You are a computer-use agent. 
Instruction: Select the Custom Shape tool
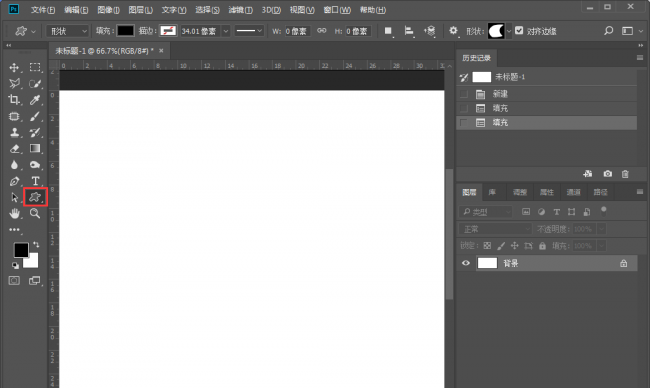35,197
